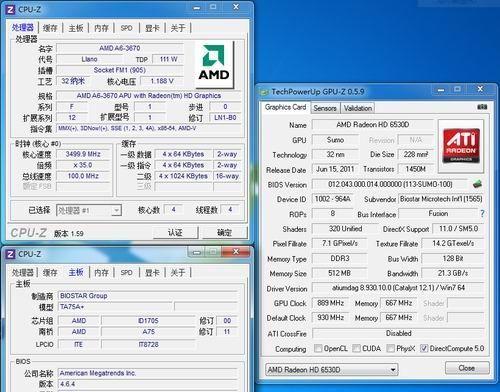Select 处理器 tab in top CPU-Z window
Viewport: 500px width, 392px height.
coord(23,27)
